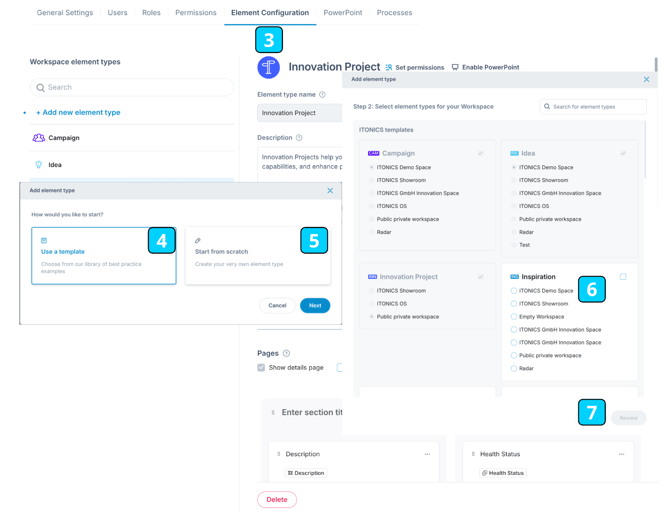Click the Campaign CAM badge icon

coord(373,153)
